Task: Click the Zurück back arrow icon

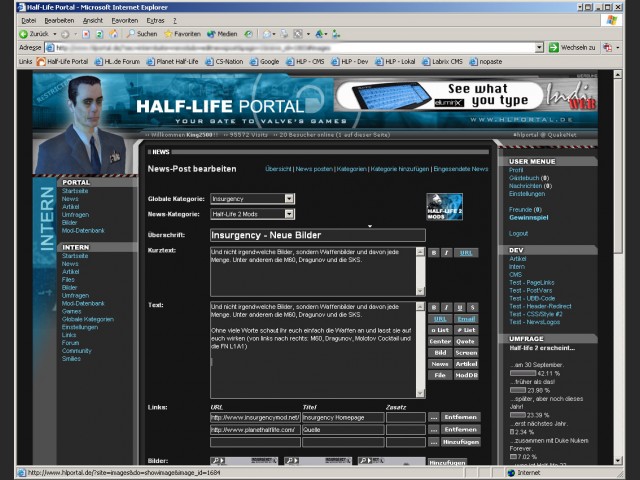Action: pos(24,34)
